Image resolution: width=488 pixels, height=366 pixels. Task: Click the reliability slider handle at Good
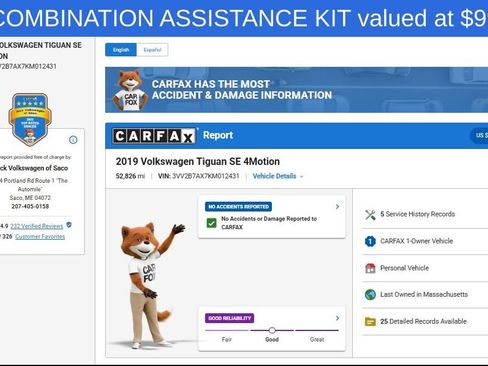tap(272, 330)
